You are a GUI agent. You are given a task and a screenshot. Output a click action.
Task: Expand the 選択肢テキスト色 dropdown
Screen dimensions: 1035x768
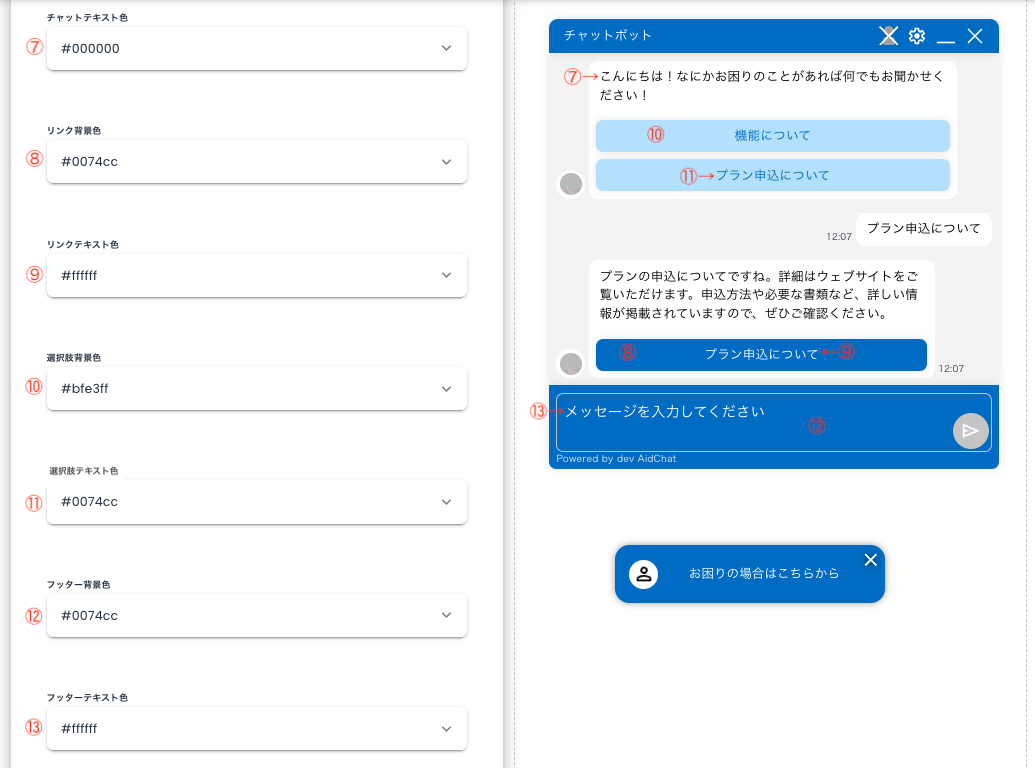[256, 502]
